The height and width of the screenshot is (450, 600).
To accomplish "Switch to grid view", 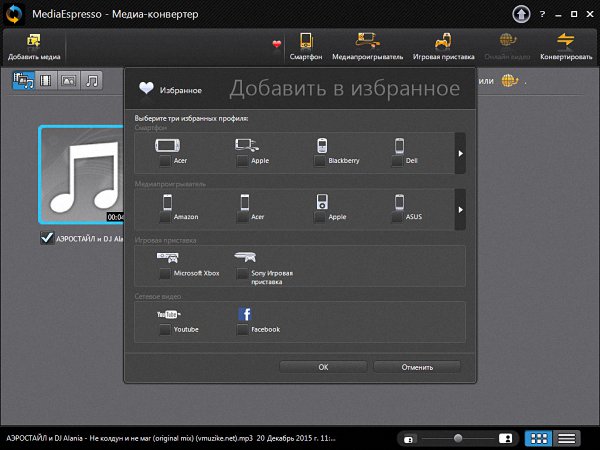I will pos(539,438).
